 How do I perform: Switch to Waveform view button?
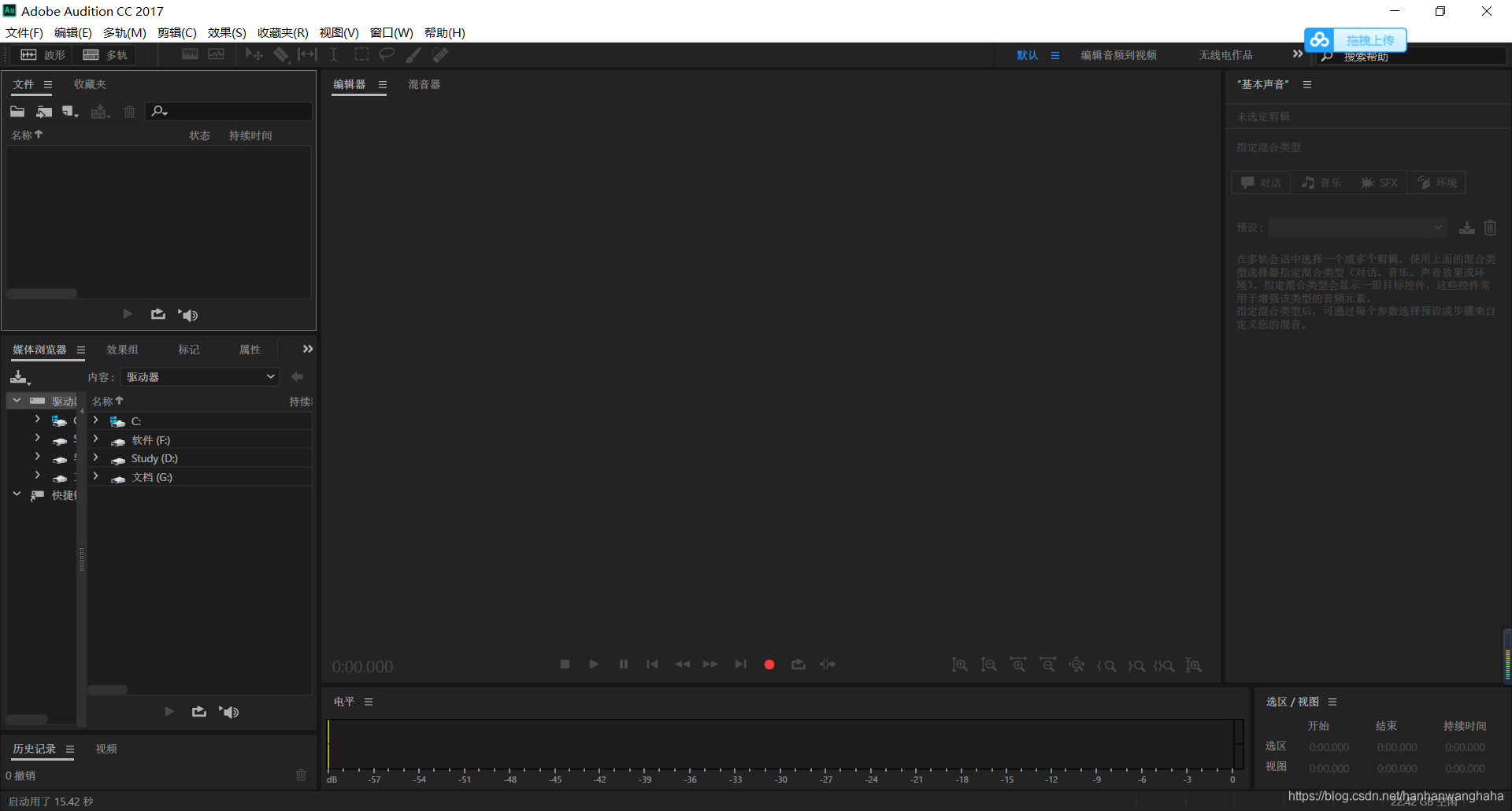[x=43, y=55]
